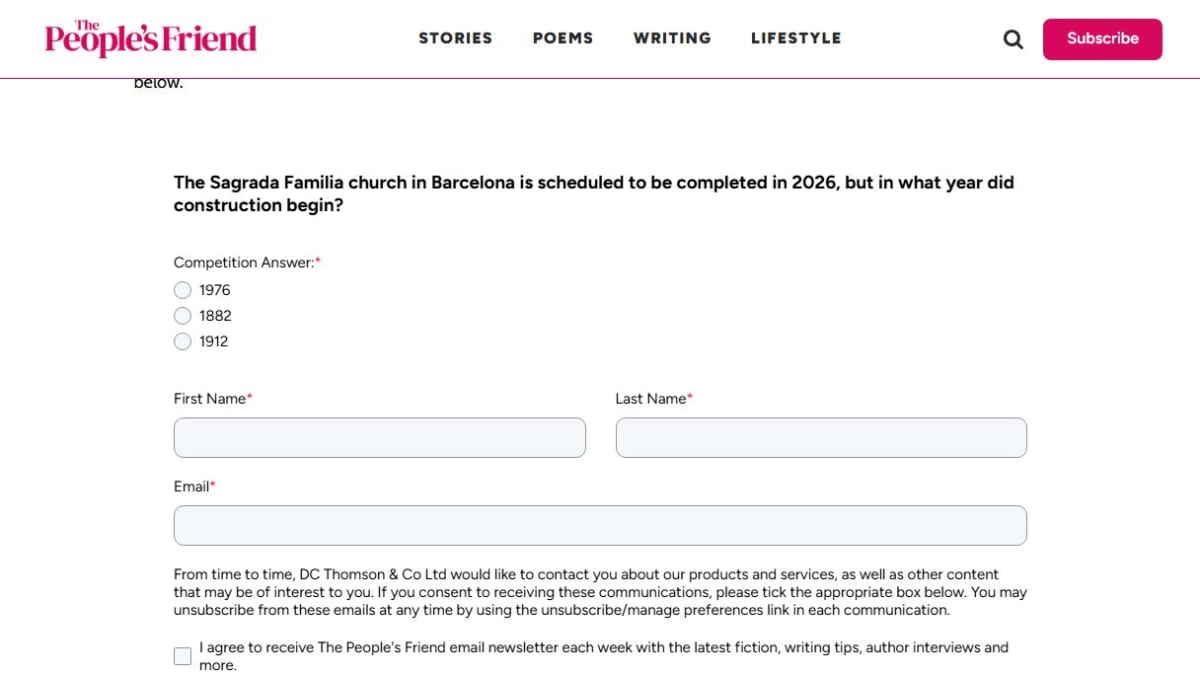Open the Writing navigation item
Screen dimensions: 1200x675
pyautogui.click(x=671, y=38)
